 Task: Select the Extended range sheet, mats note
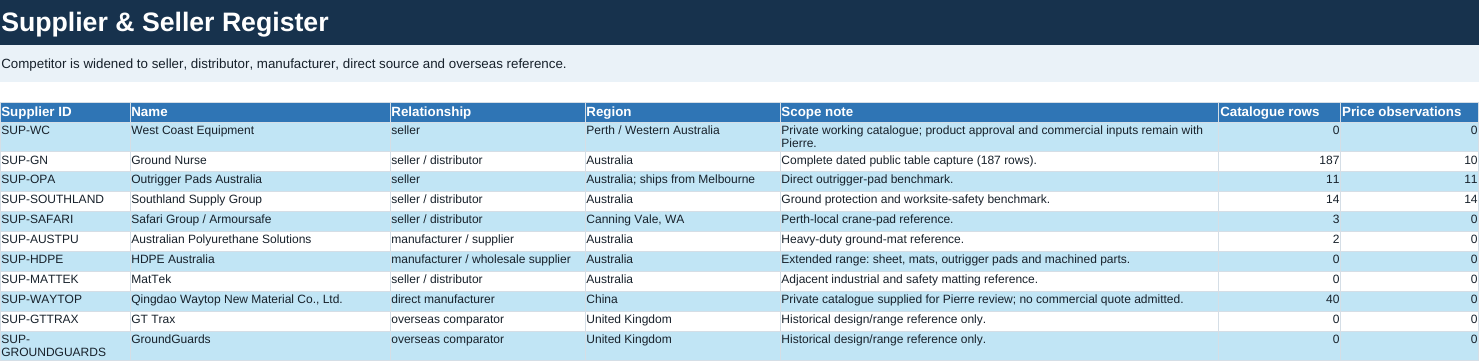point(999,261)
